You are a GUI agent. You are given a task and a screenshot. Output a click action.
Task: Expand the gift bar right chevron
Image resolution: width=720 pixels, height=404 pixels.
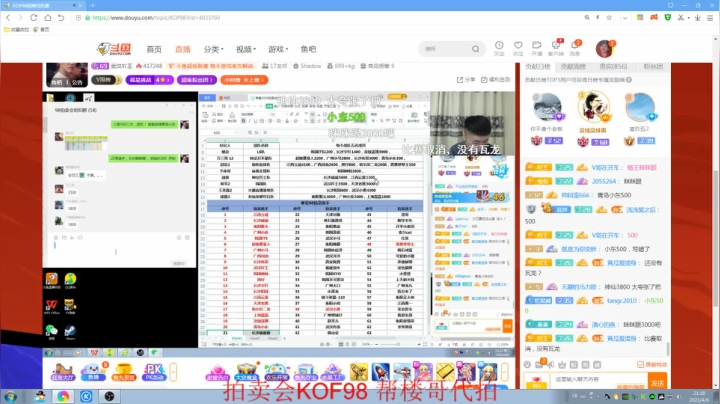[505, 371]
